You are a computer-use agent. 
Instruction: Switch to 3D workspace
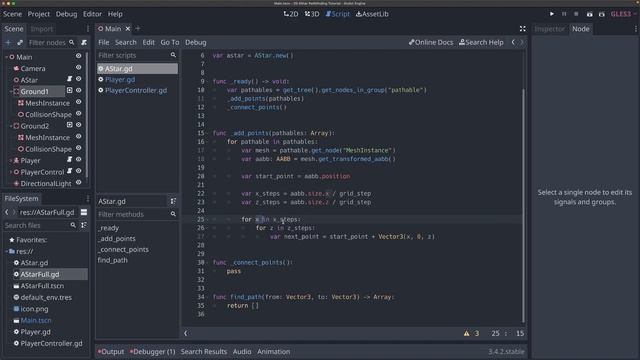312,14
